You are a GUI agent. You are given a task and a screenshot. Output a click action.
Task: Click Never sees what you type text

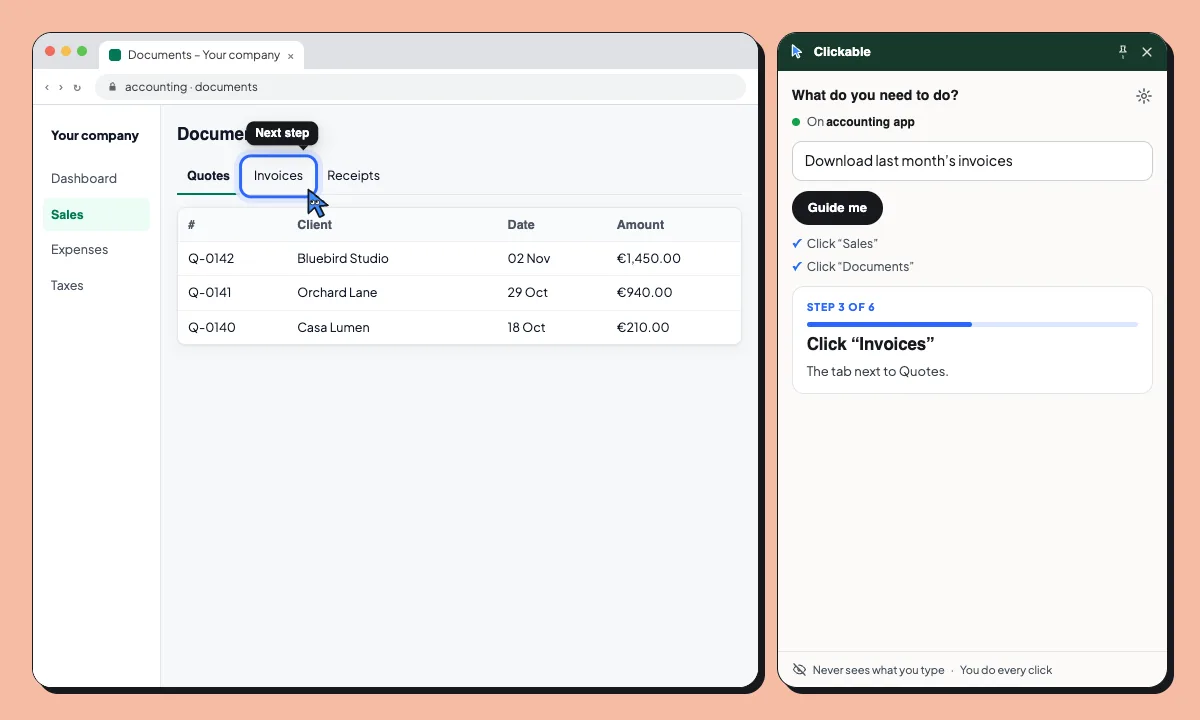click(878, 670)
